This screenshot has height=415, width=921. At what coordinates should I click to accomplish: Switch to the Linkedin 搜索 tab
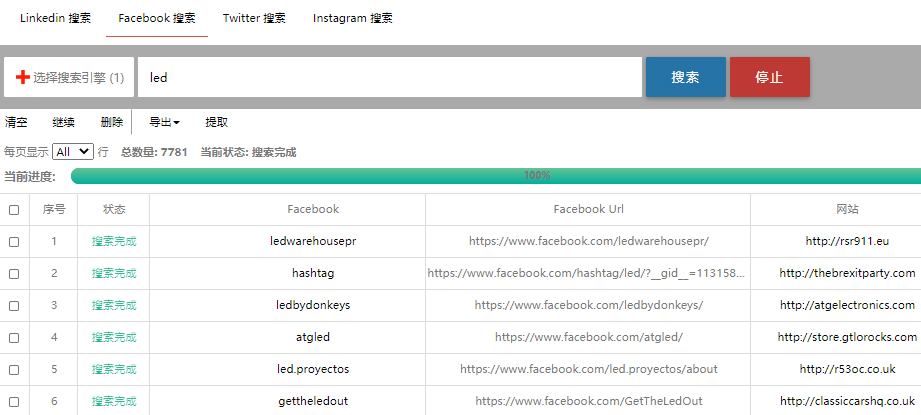click(x=55, y=18)
